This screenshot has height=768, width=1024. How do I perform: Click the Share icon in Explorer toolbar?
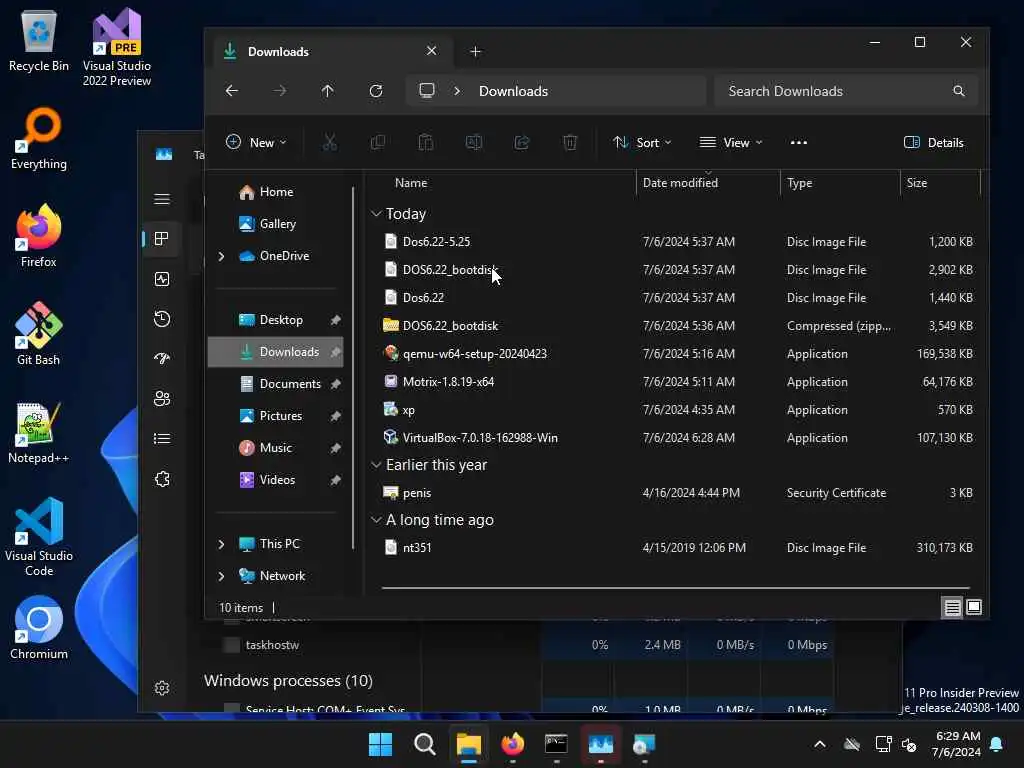(x=522, y=142)
